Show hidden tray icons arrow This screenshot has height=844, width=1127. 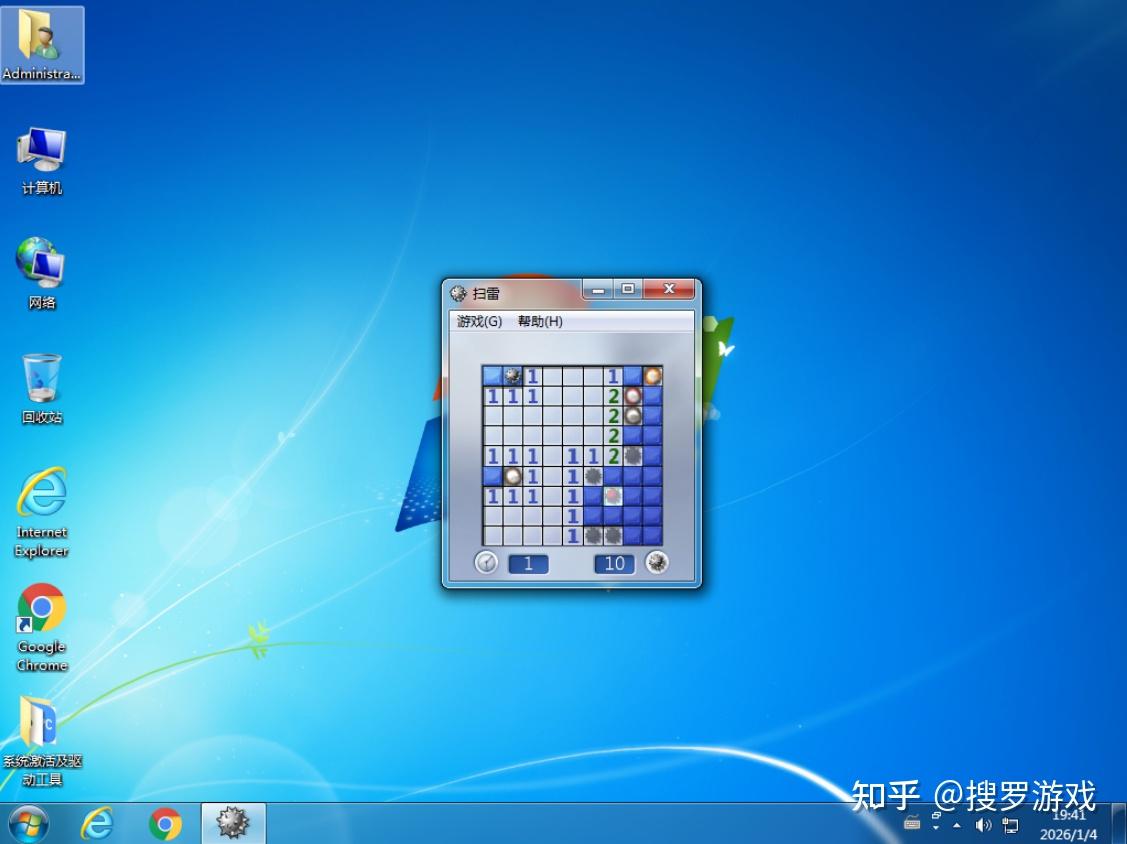(957, 825)
